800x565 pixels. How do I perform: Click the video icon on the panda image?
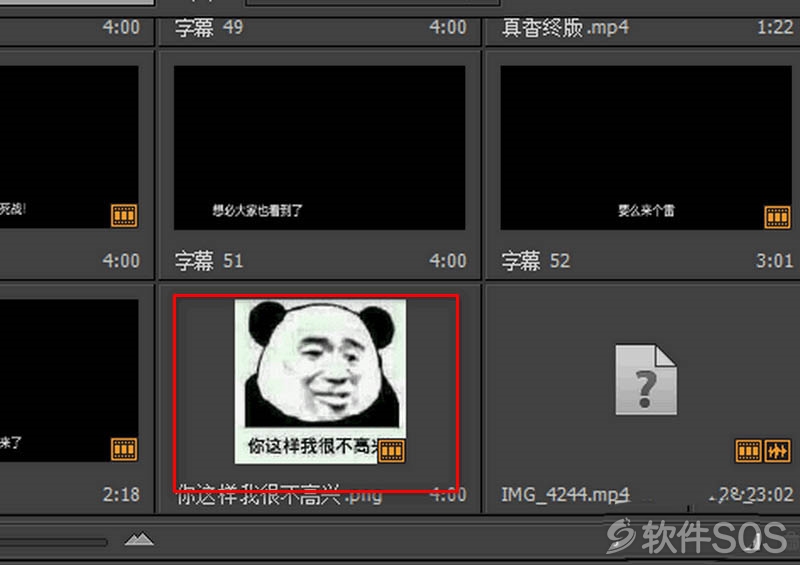pos(391,451)
